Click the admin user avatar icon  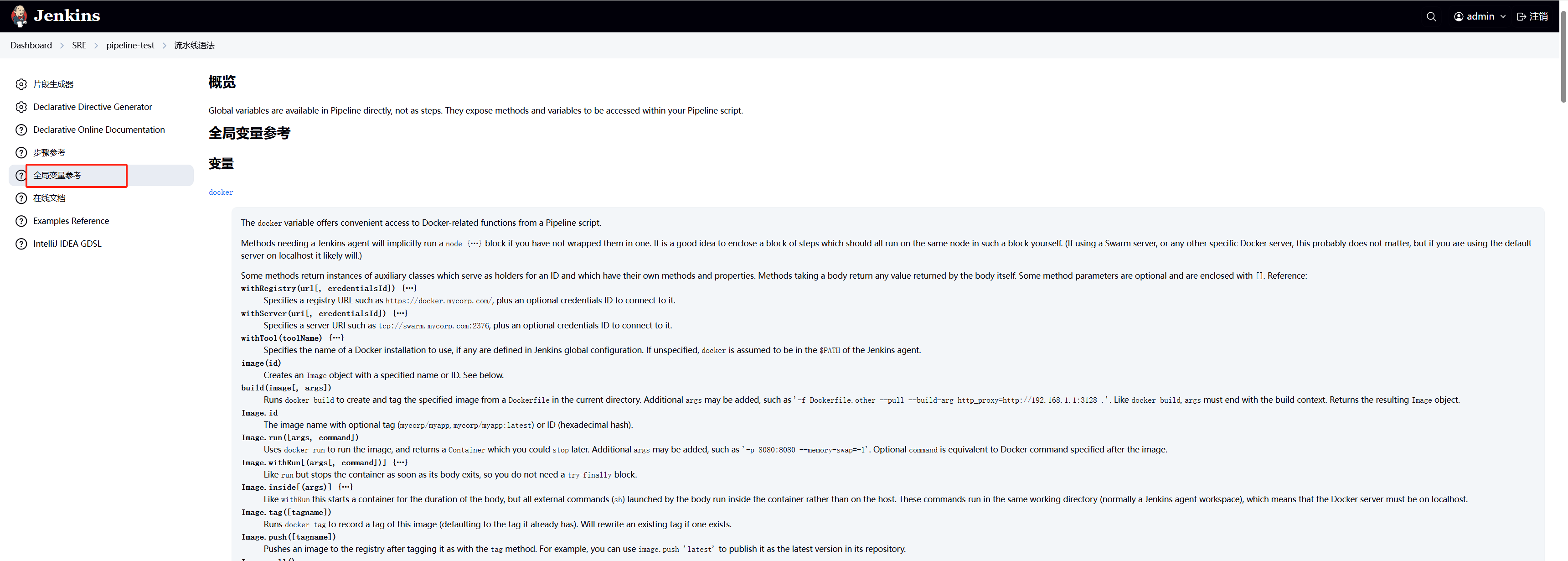pos(1459,16)
